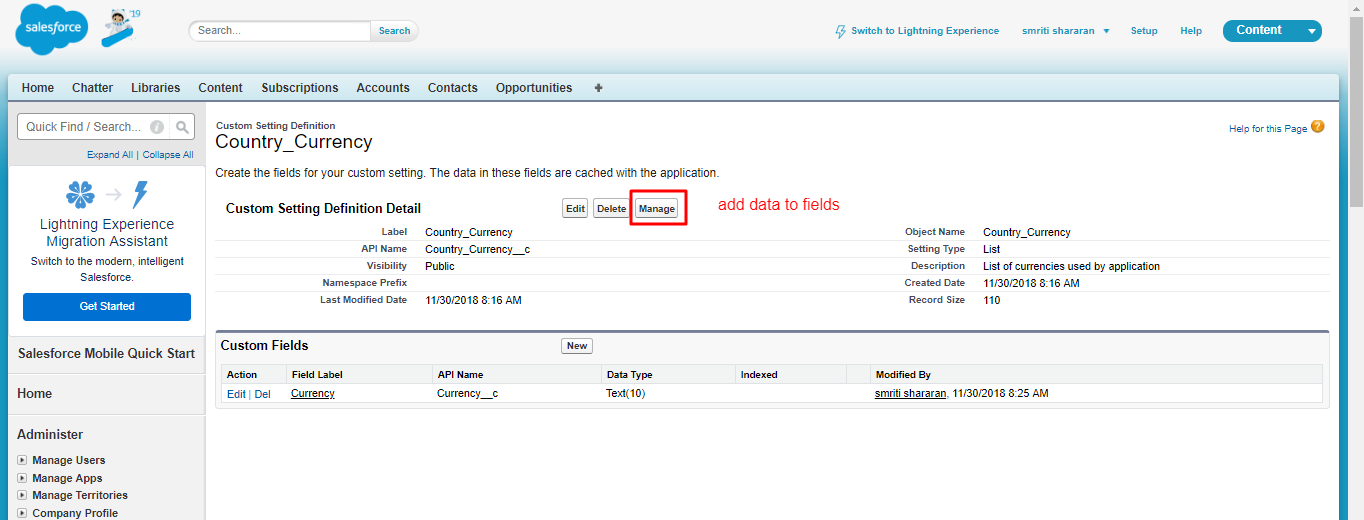1364x520 pixels.
Task: Open the smriti shararan user menu
Action: 1066,31
